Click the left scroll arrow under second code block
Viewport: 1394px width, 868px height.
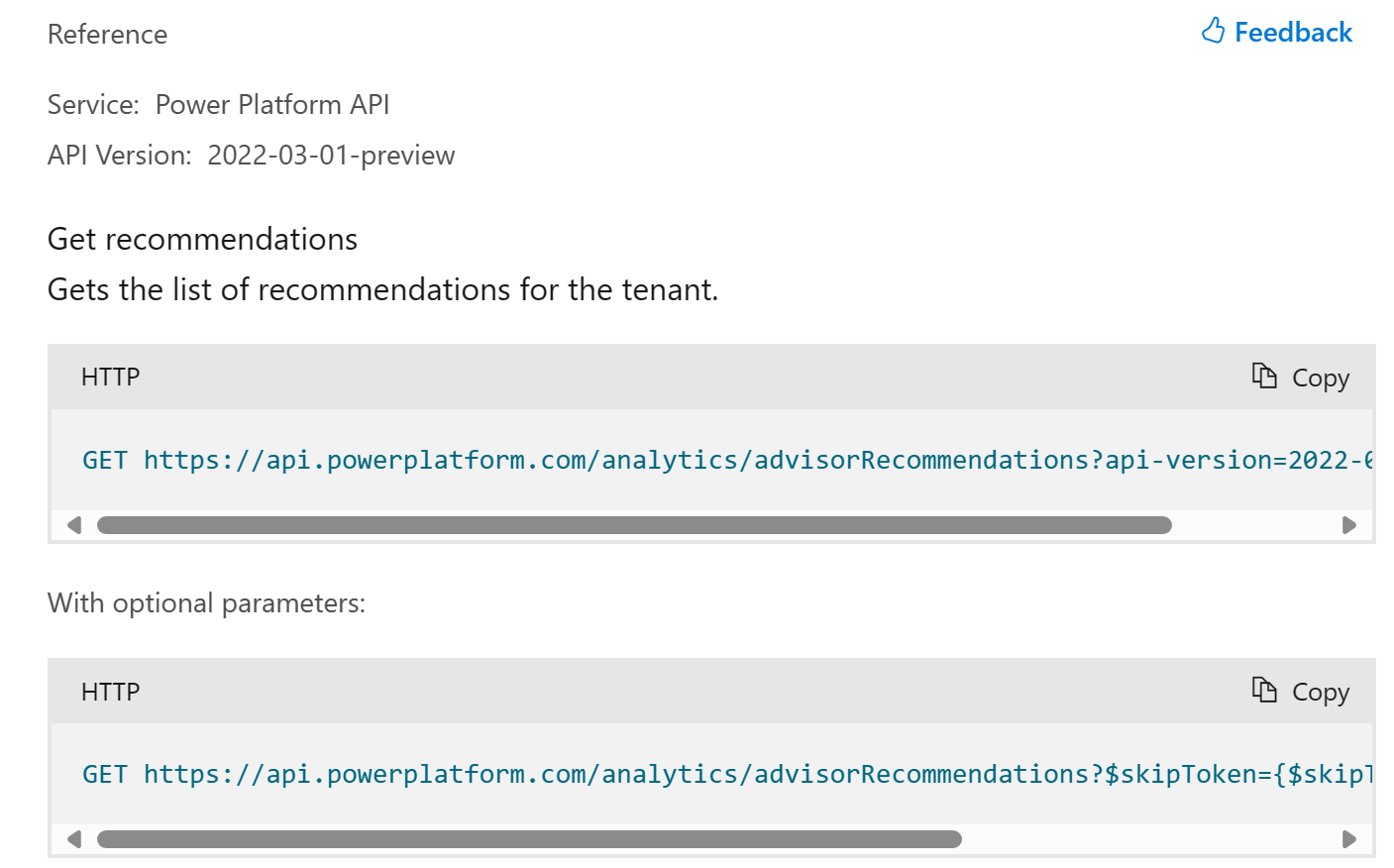(x=73, y=838)
